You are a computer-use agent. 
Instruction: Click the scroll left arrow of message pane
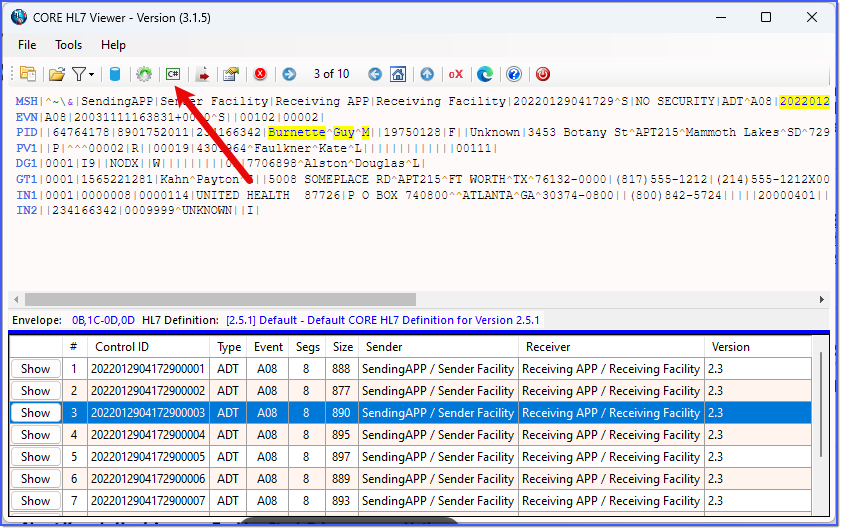(x=16, y=299)
